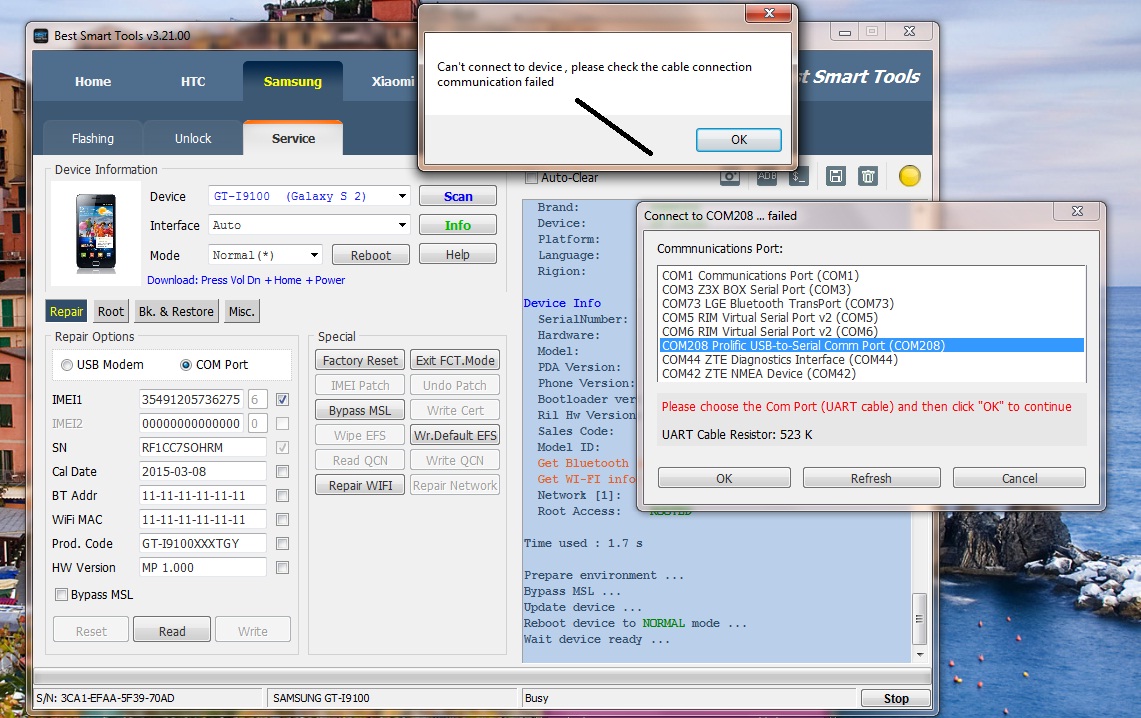Select the Misc. section tab

click(242, 311)
